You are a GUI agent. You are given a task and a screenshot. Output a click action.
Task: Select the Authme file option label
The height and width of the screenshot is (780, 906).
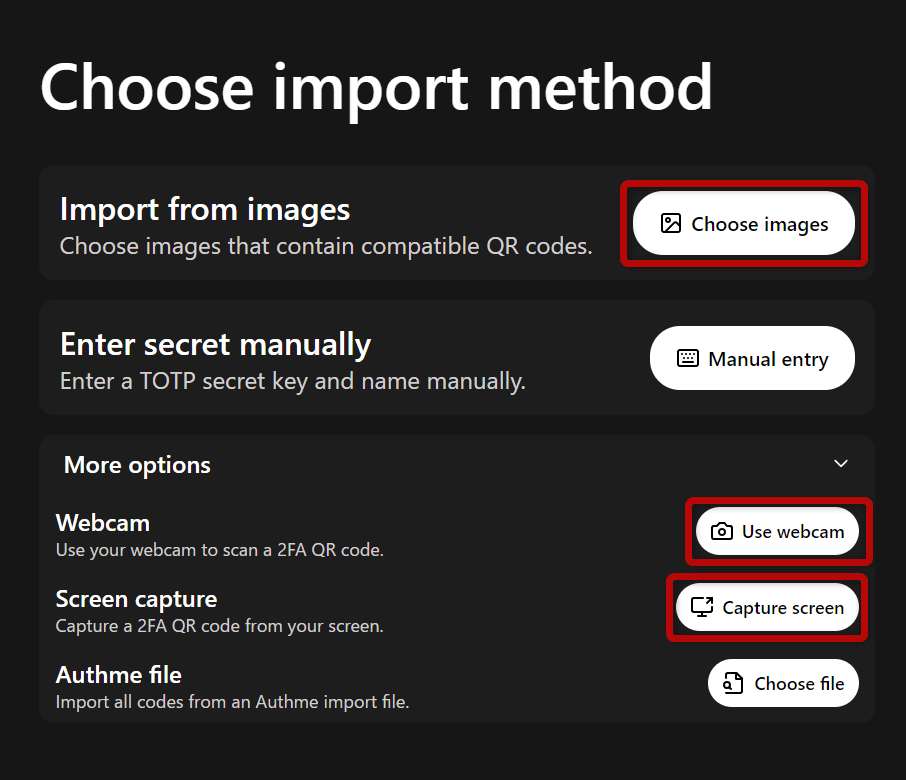click(118, 675)
